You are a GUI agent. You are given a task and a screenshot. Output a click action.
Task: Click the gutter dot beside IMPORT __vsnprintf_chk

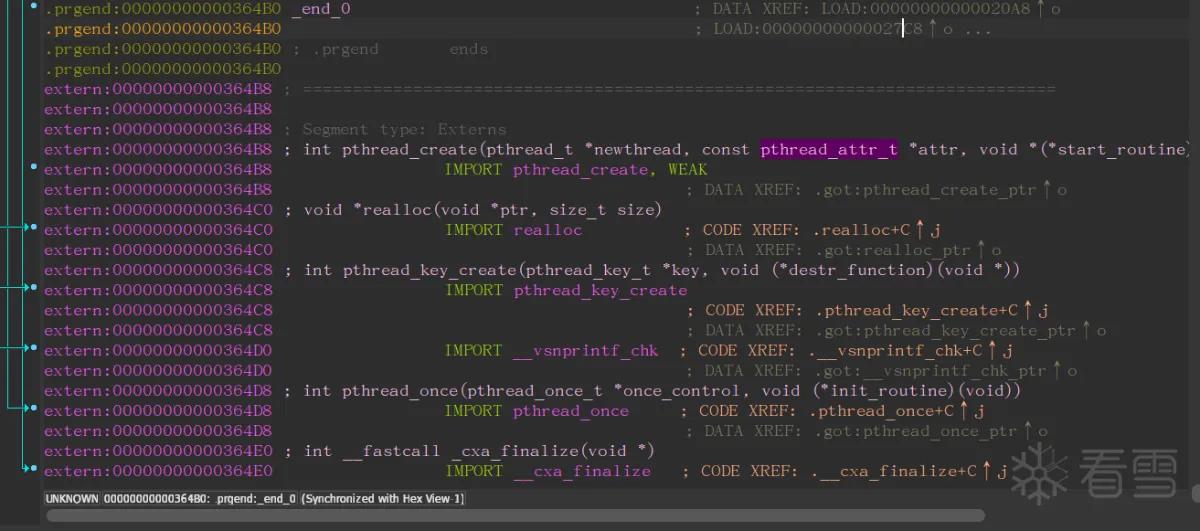click(34, 349)
